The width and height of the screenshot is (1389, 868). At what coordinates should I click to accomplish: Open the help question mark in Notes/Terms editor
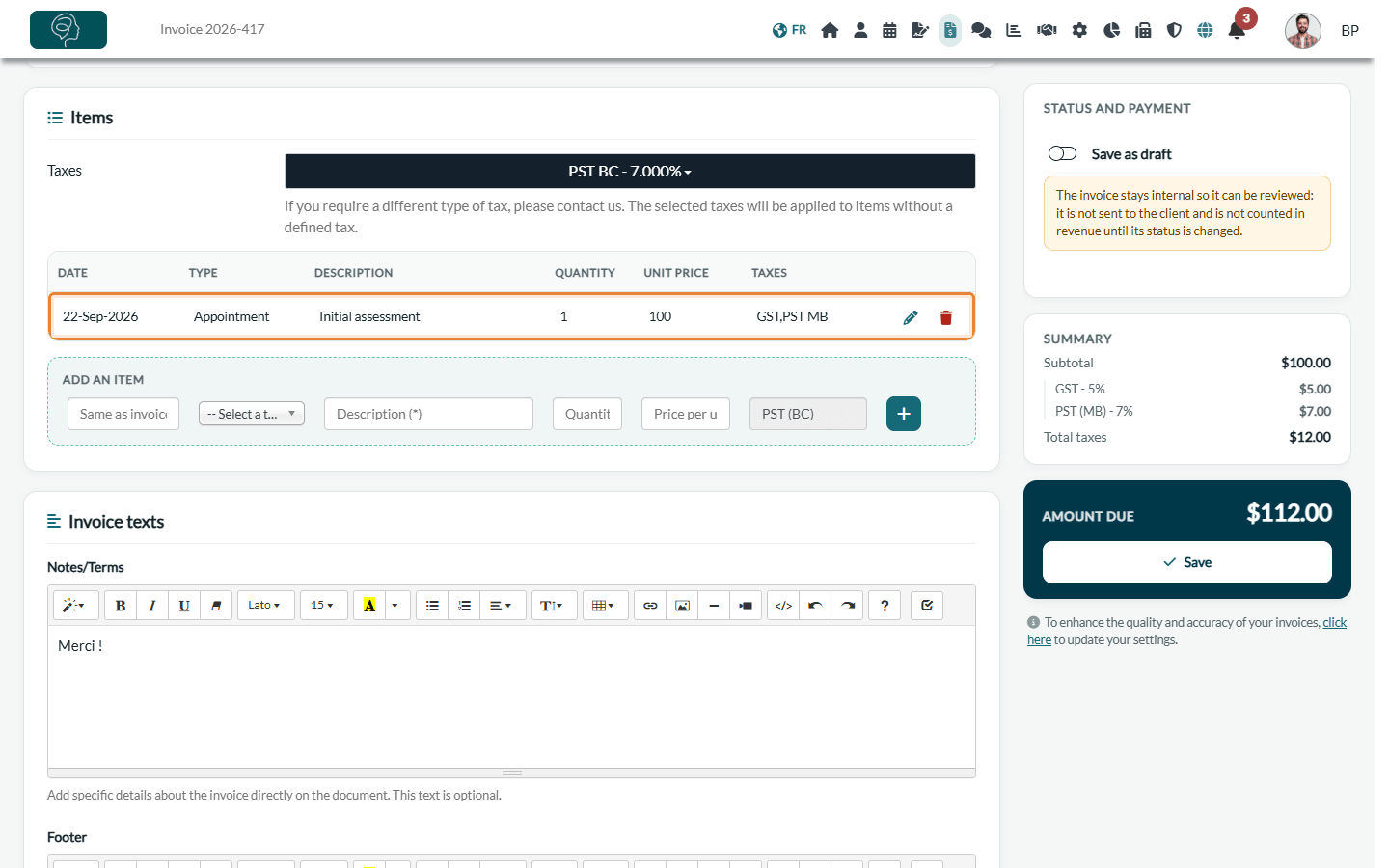(885, 606)
